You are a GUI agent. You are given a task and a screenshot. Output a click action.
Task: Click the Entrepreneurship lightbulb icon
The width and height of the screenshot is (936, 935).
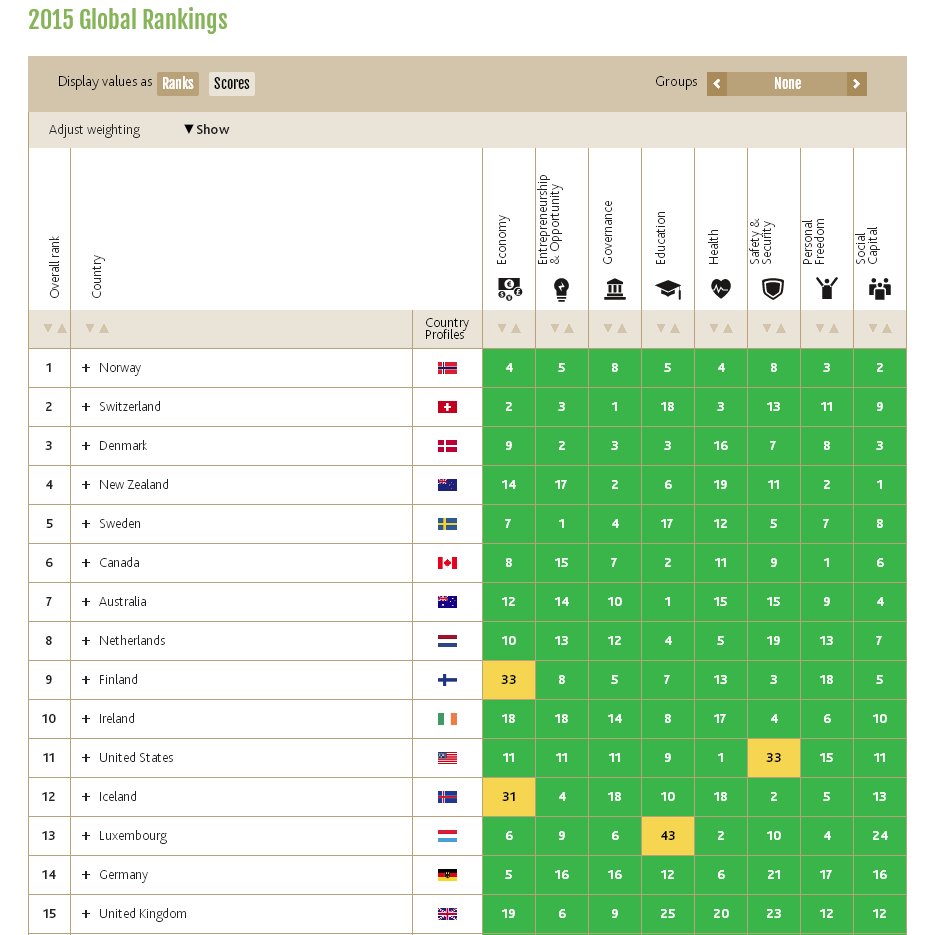[x=562, y=290]
